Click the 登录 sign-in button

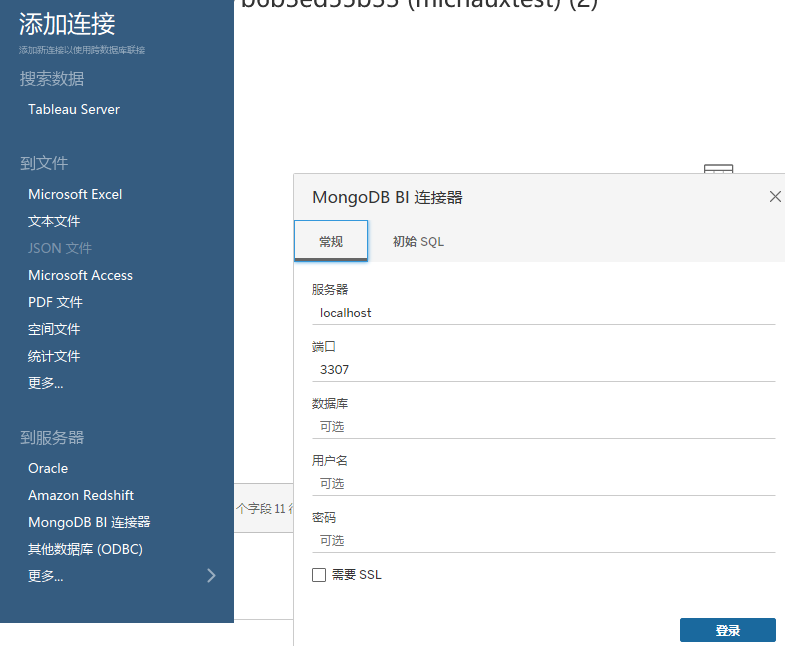click(x=727, y=630)
